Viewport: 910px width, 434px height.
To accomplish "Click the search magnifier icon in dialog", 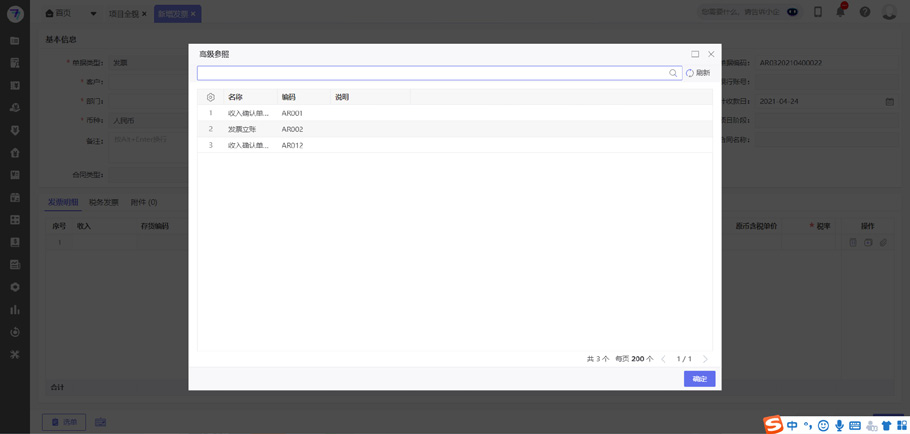I will 673,73.
